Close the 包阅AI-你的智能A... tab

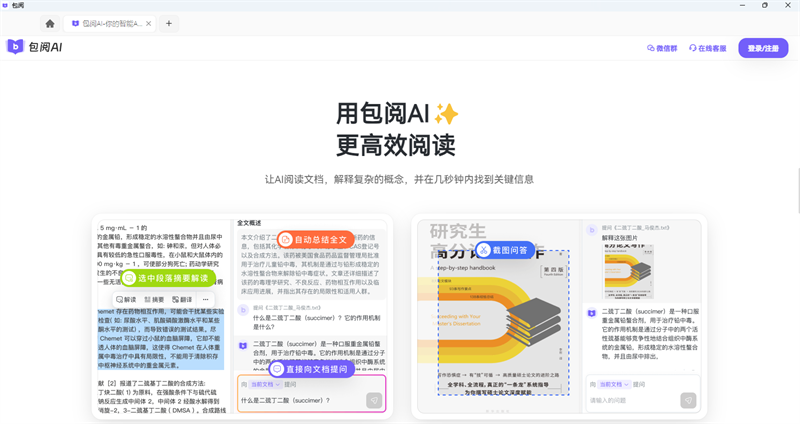click(148, 23)
